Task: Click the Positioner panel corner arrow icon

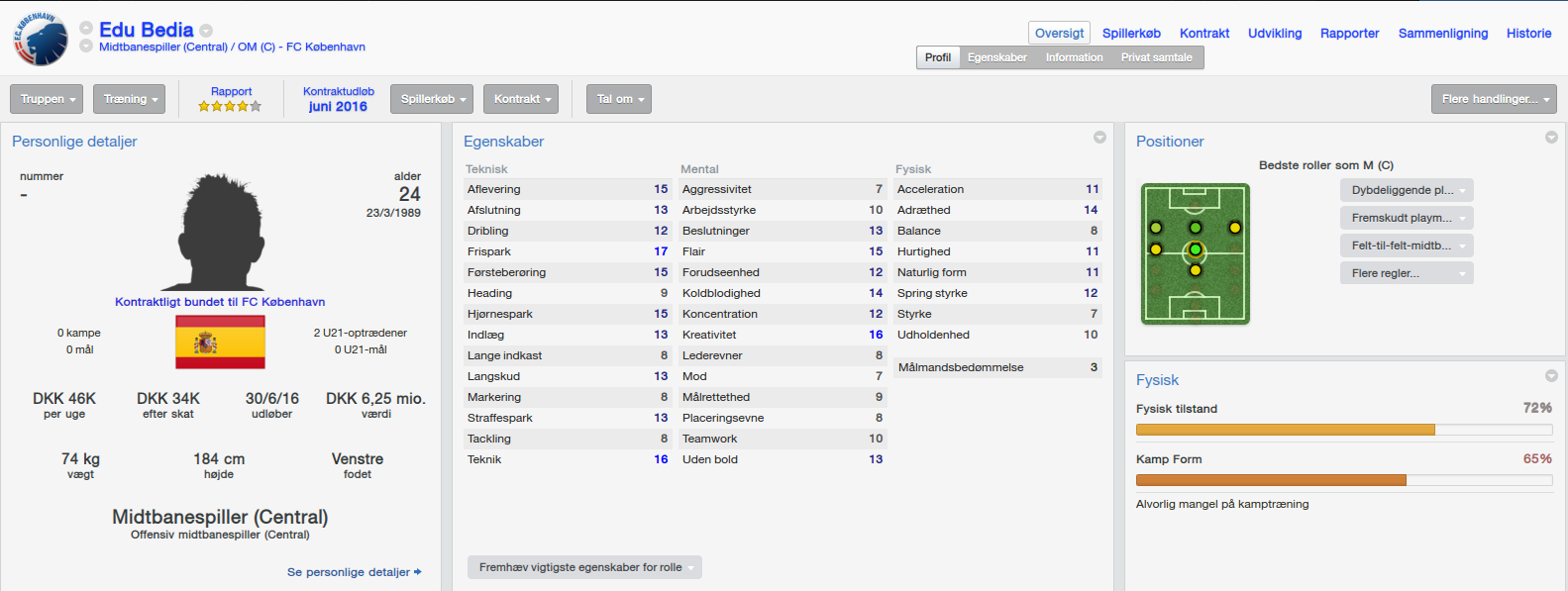Action: (x=1551, y=138)
